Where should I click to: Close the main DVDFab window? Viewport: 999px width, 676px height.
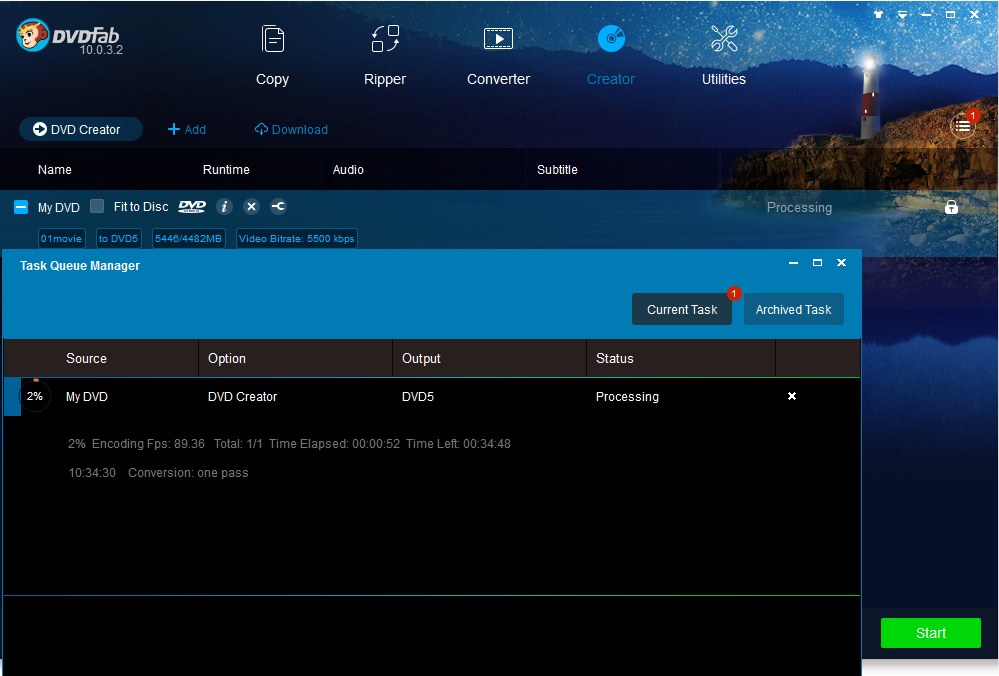point(974,14)
